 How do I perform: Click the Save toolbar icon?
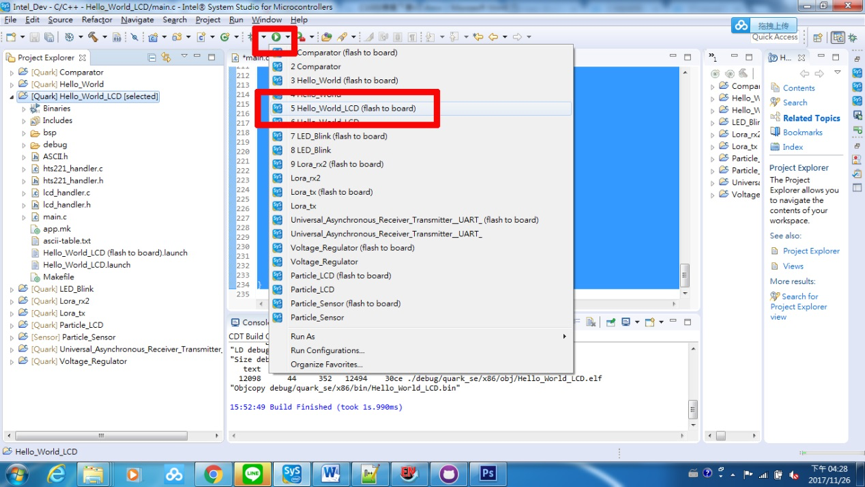point(35,37)
